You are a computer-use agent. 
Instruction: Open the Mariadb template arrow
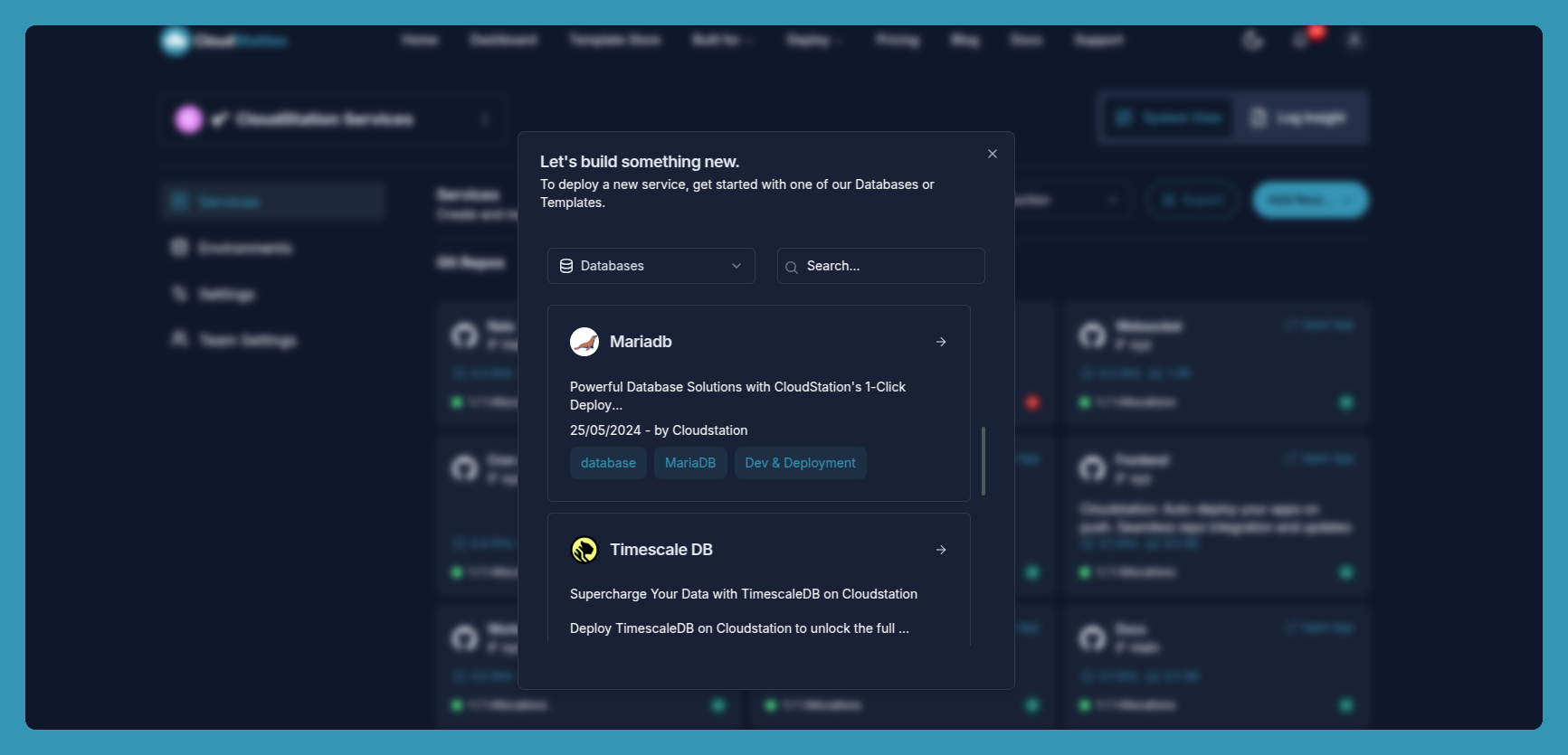[x=941, y=342]
